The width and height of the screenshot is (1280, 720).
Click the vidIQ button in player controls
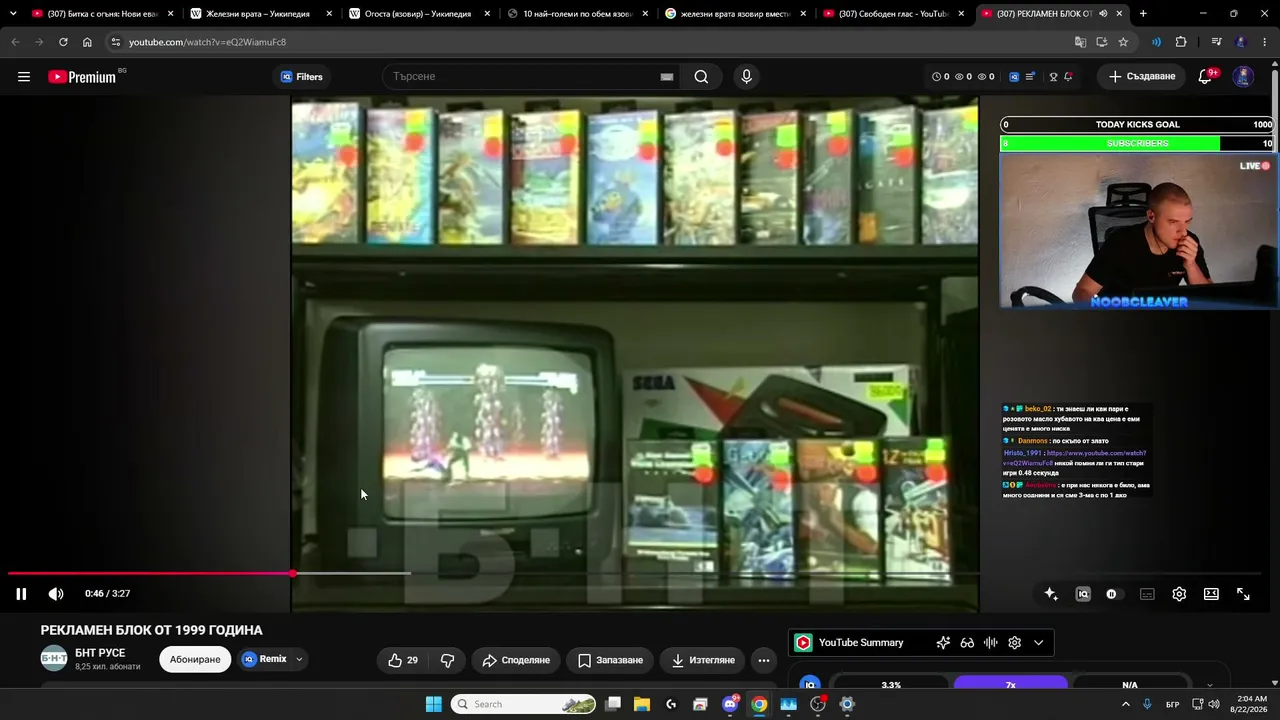tap(1083, 594)
